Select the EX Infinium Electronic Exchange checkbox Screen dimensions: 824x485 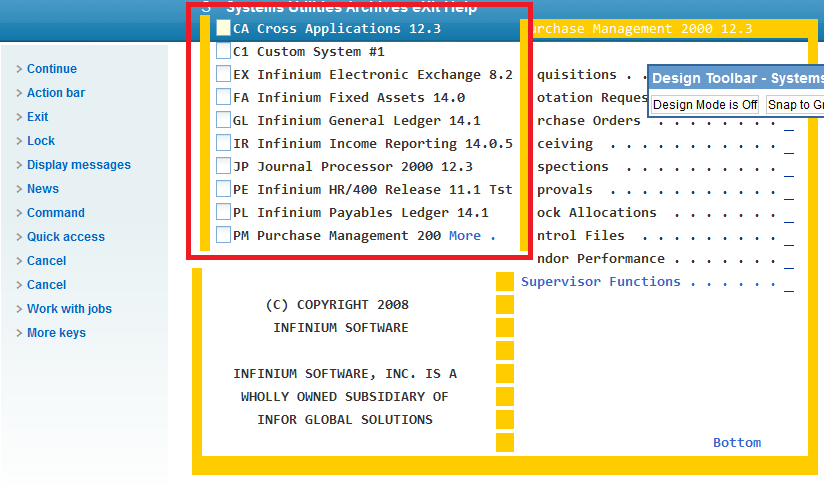tap(223, 74)
